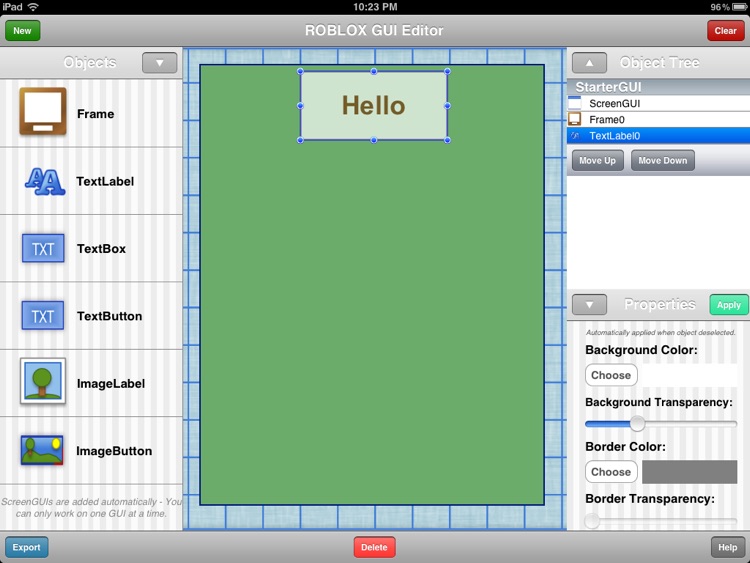Select the Frame object icon
The width and height of the screenshot is (750, 563).
tap(43, 111)
